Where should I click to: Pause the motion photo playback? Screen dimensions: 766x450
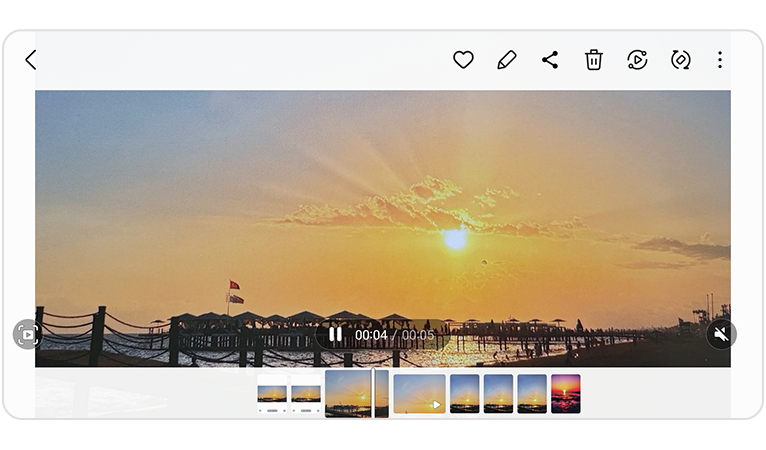point(335,335)
